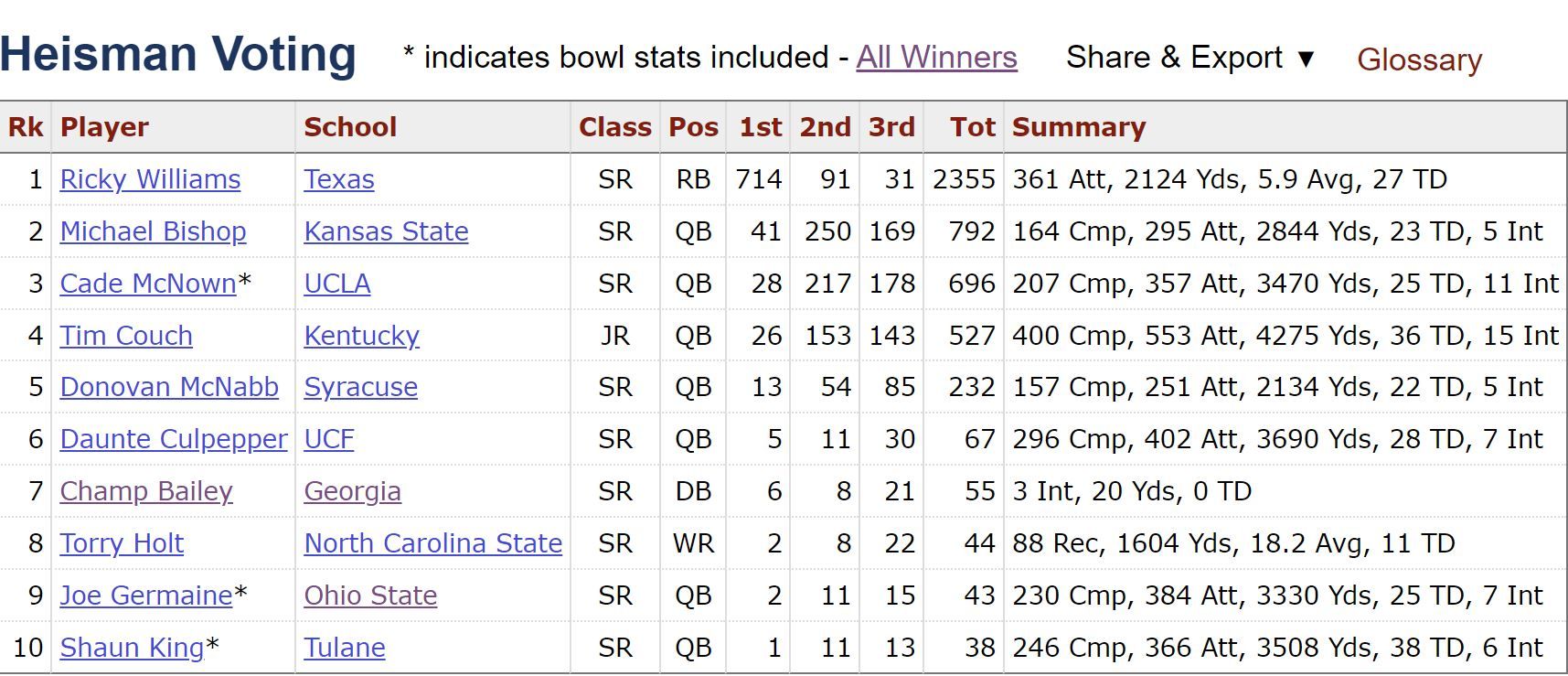The height and width of the screenshot is (676, 1568).
Task: Open Tim Couch player profile
Action: click(126, 336)
